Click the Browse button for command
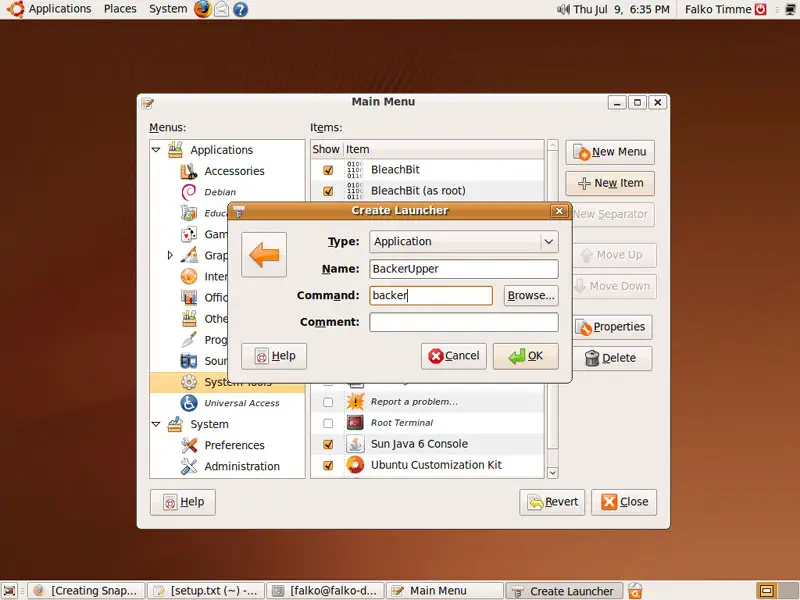 pos(531,295)
